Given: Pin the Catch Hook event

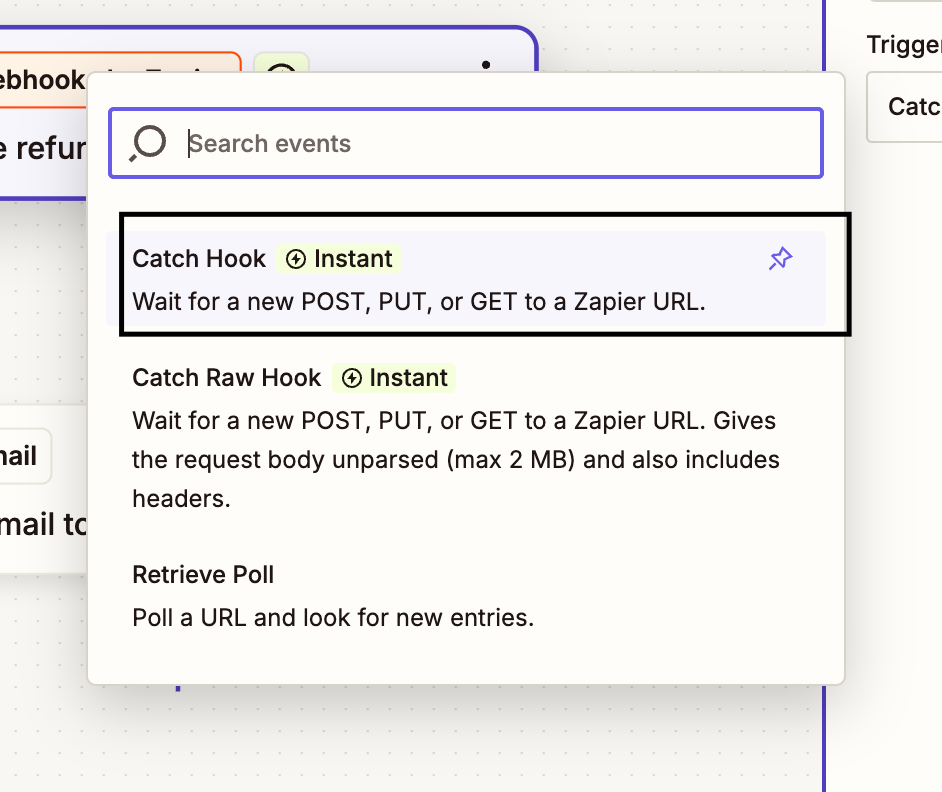Looking at the screenshot, I should (x=780, y=259).
